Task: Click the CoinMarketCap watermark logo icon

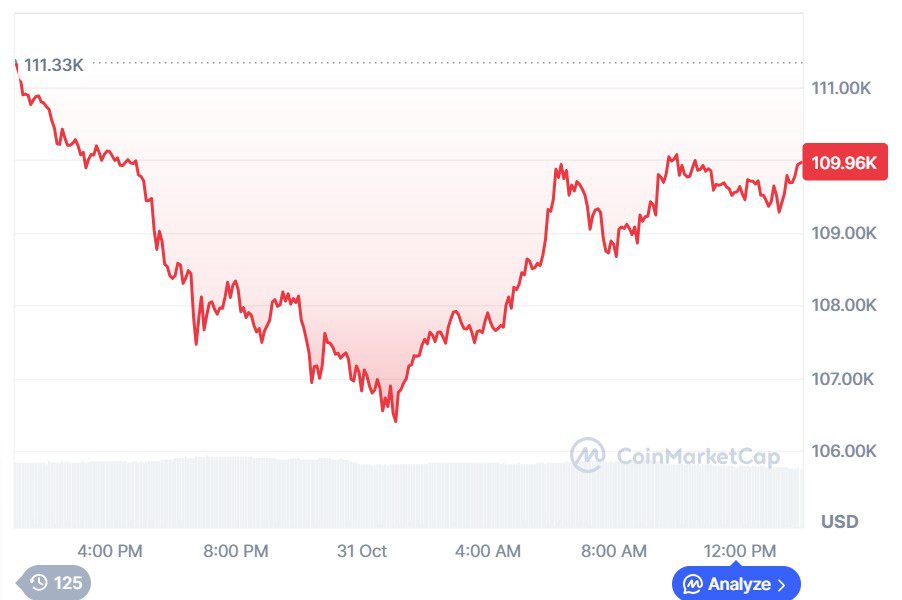Action: (x=588, y=456)
